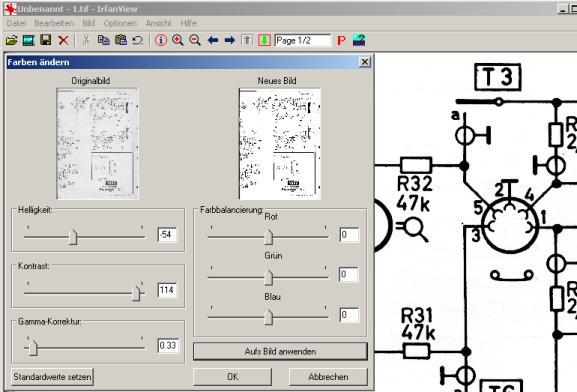The image size is (577, 392).
Task: Click the previous page up-arrow icon
Action: click(247, 40)
